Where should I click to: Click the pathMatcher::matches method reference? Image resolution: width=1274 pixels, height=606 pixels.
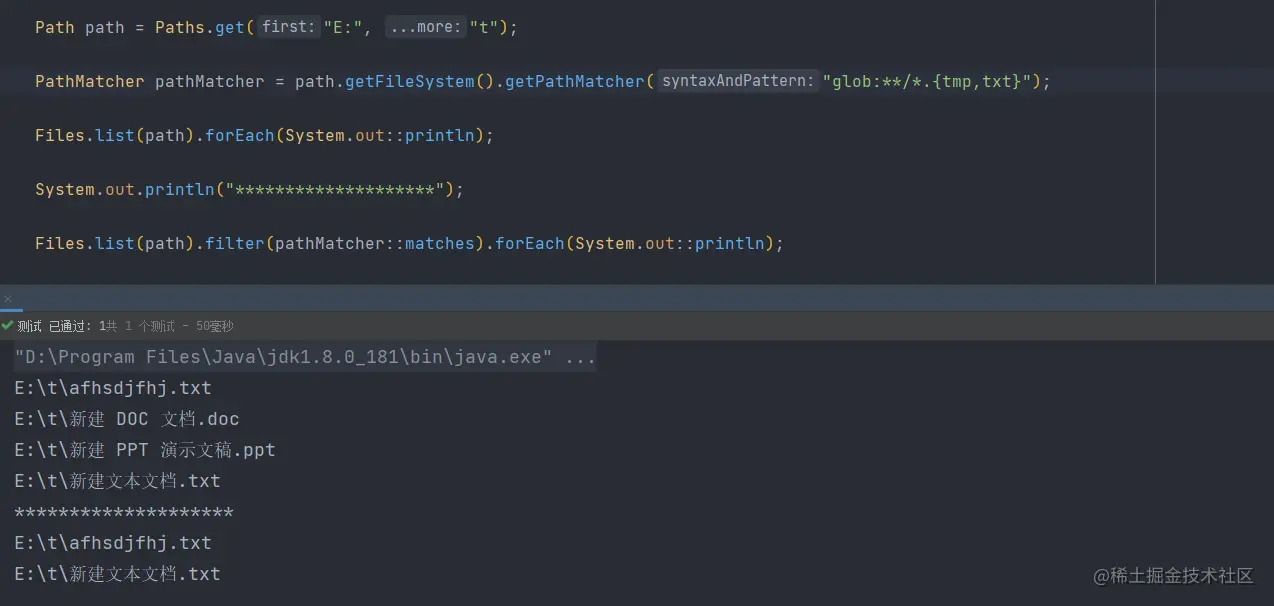point(375,243)
